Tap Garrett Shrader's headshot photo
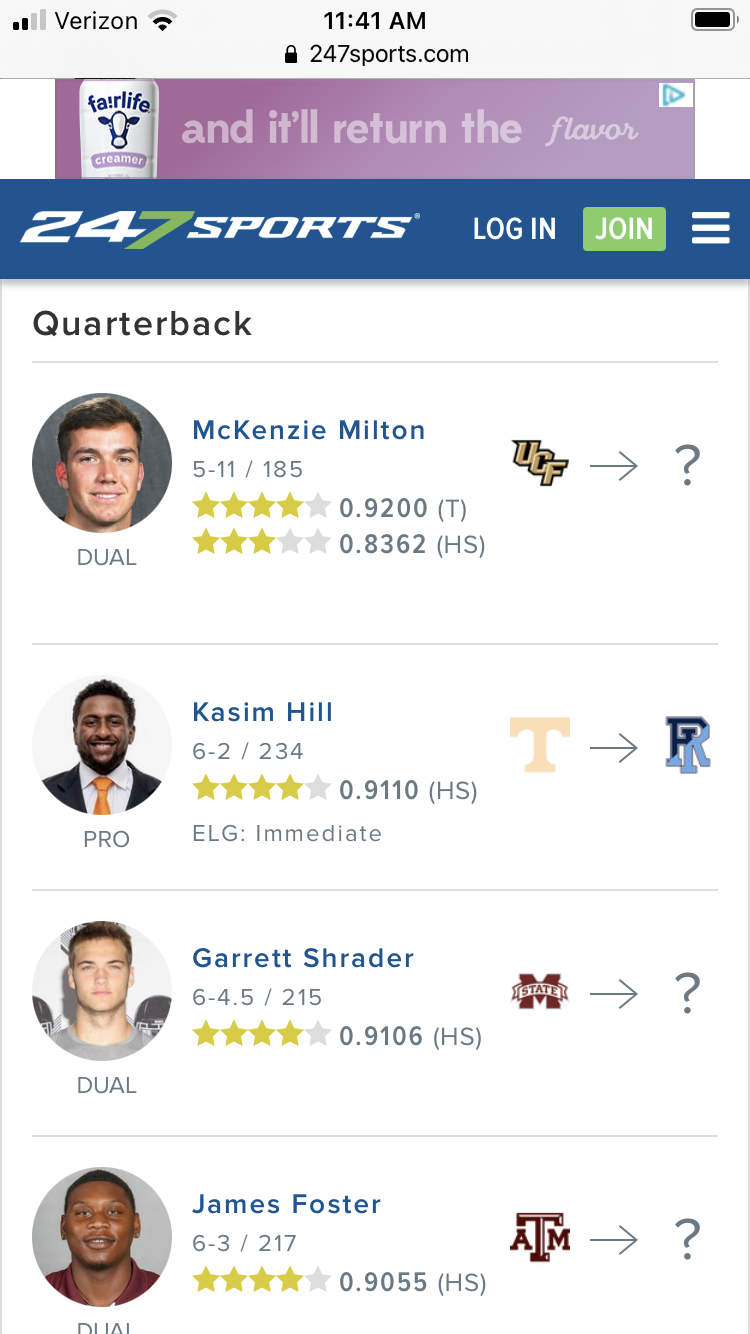The width and height of the screenshot is (750, 1334). tap(102, 991)
